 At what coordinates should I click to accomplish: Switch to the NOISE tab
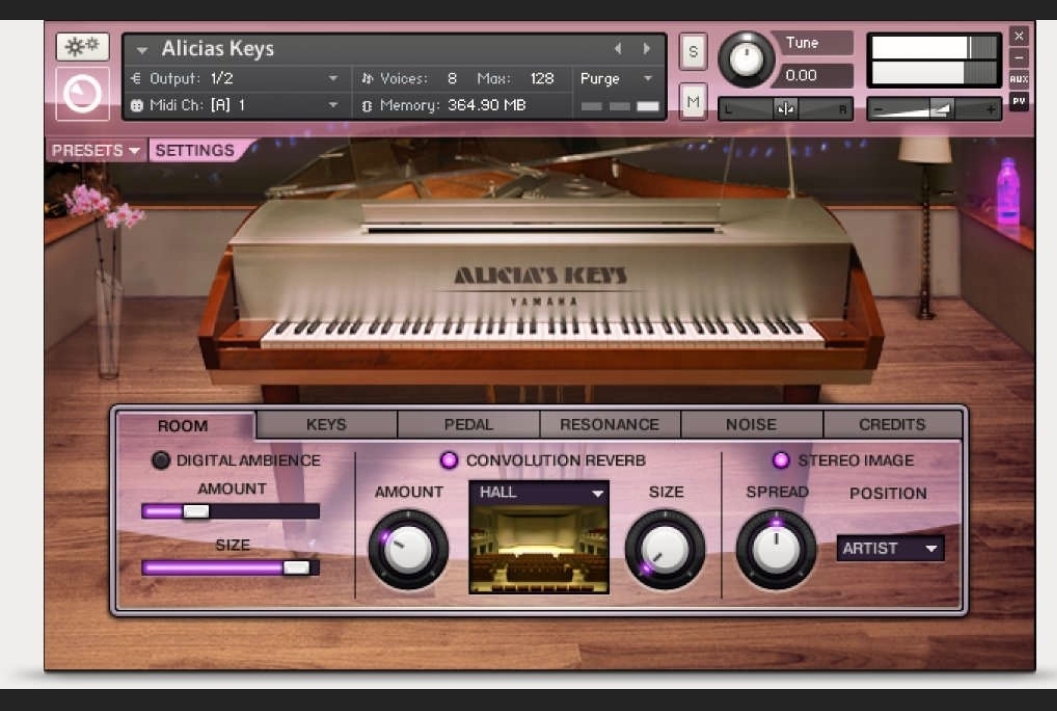pos(751,425)
